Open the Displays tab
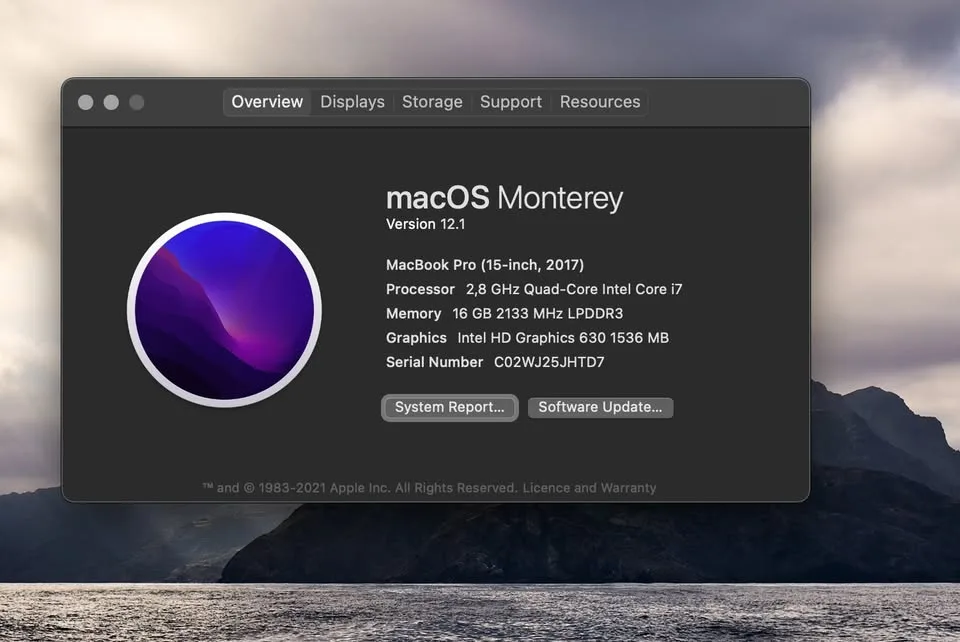Screen dimensions: 960x642 tap(352, 102)
